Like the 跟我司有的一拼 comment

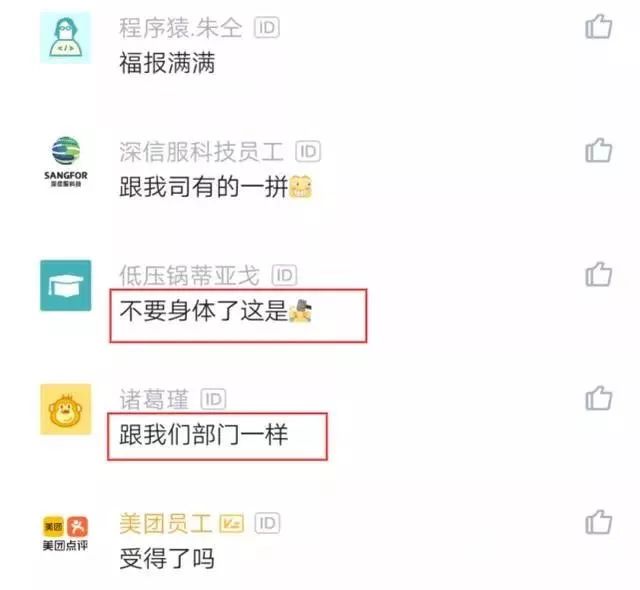[598, 150]
